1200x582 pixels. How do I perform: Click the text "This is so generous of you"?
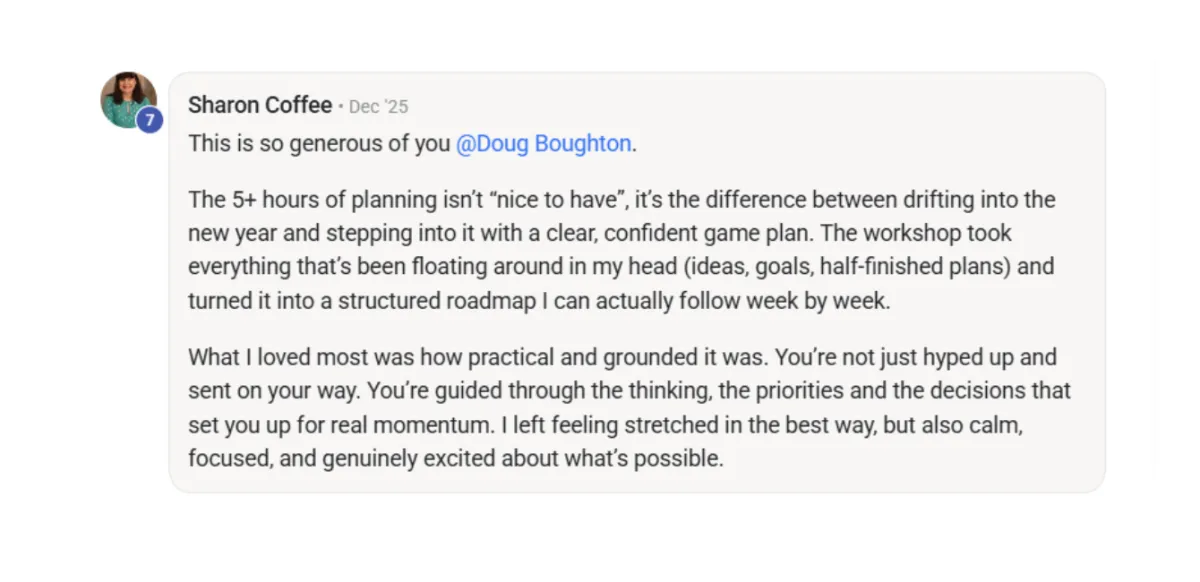point(318,143)
